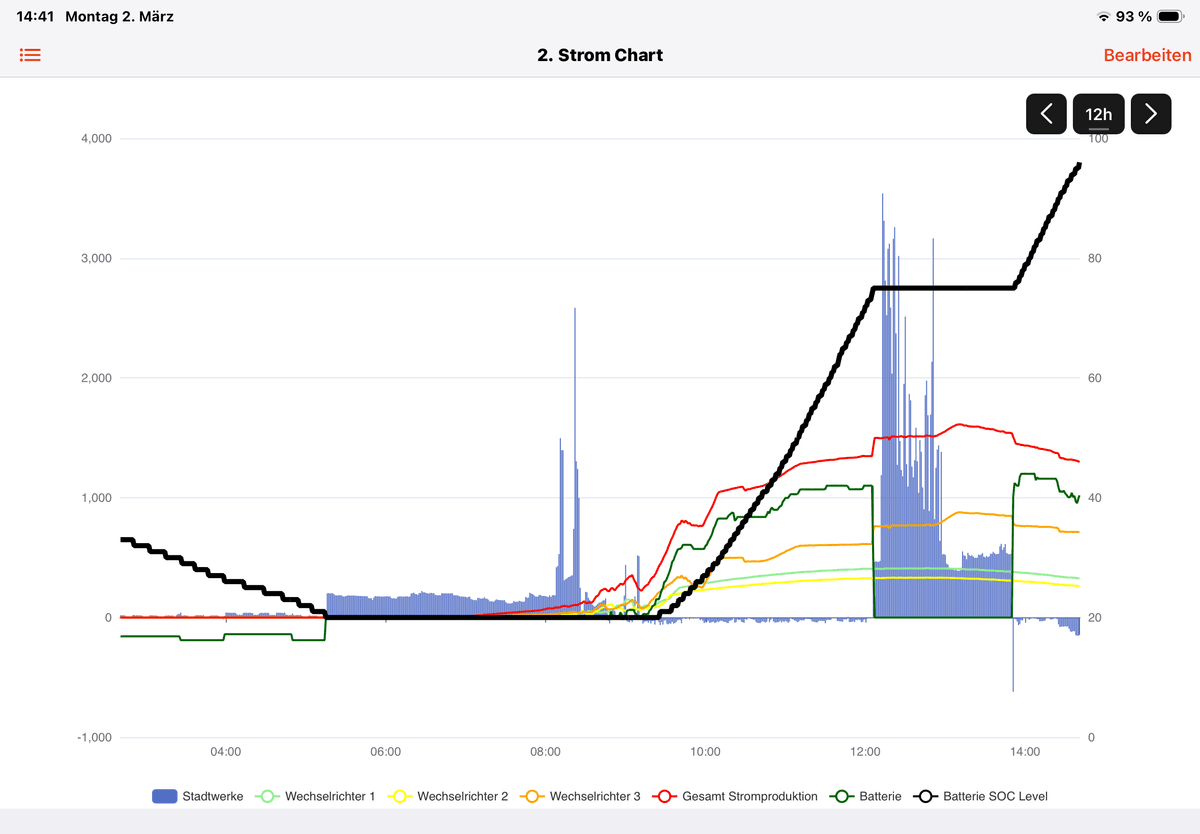Toggle Wechselrichter 2 legend entry
The height and width of the screenshot is (834, 1200).
(447, 796)
